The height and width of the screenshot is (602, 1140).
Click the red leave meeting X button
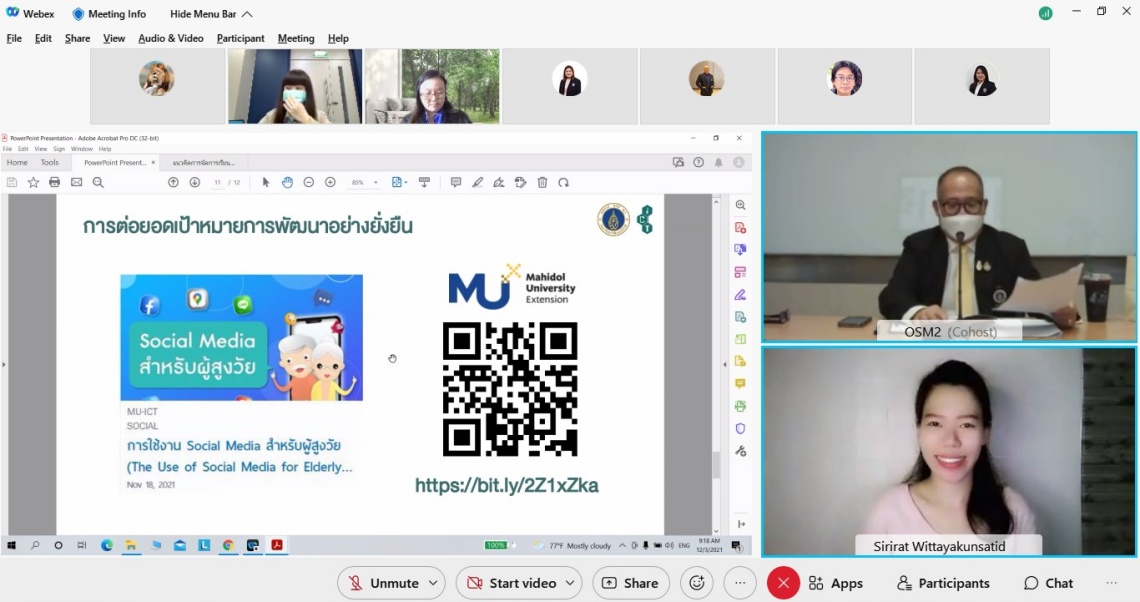click(783, 583)
